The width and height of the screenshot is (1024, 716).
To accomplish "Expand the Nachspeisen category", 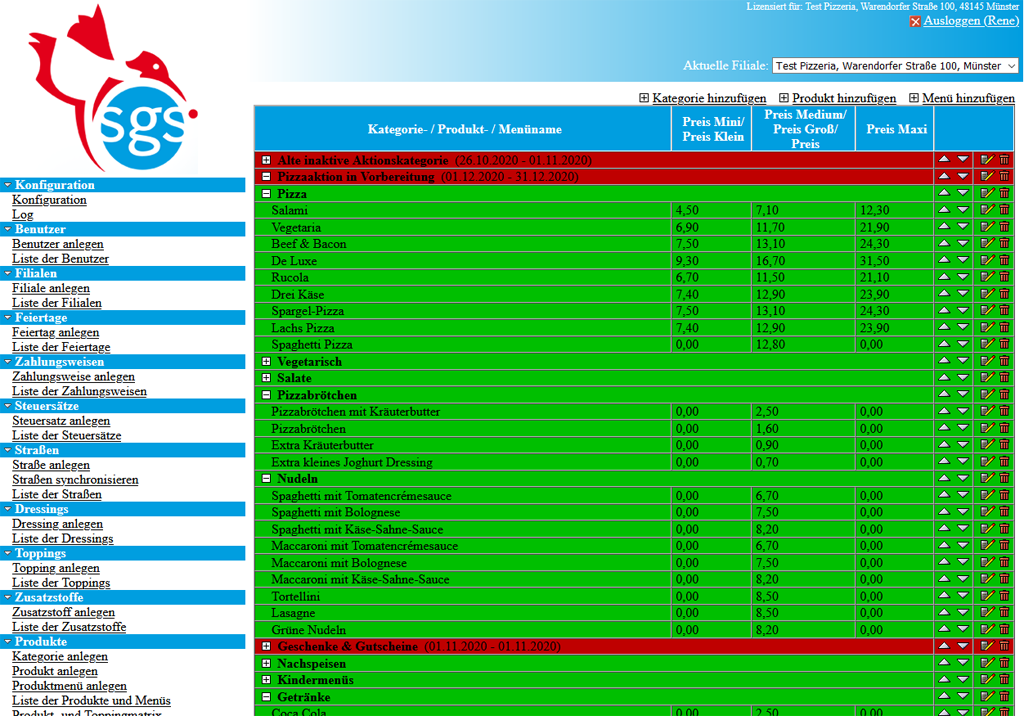I will tap(266, 663).
